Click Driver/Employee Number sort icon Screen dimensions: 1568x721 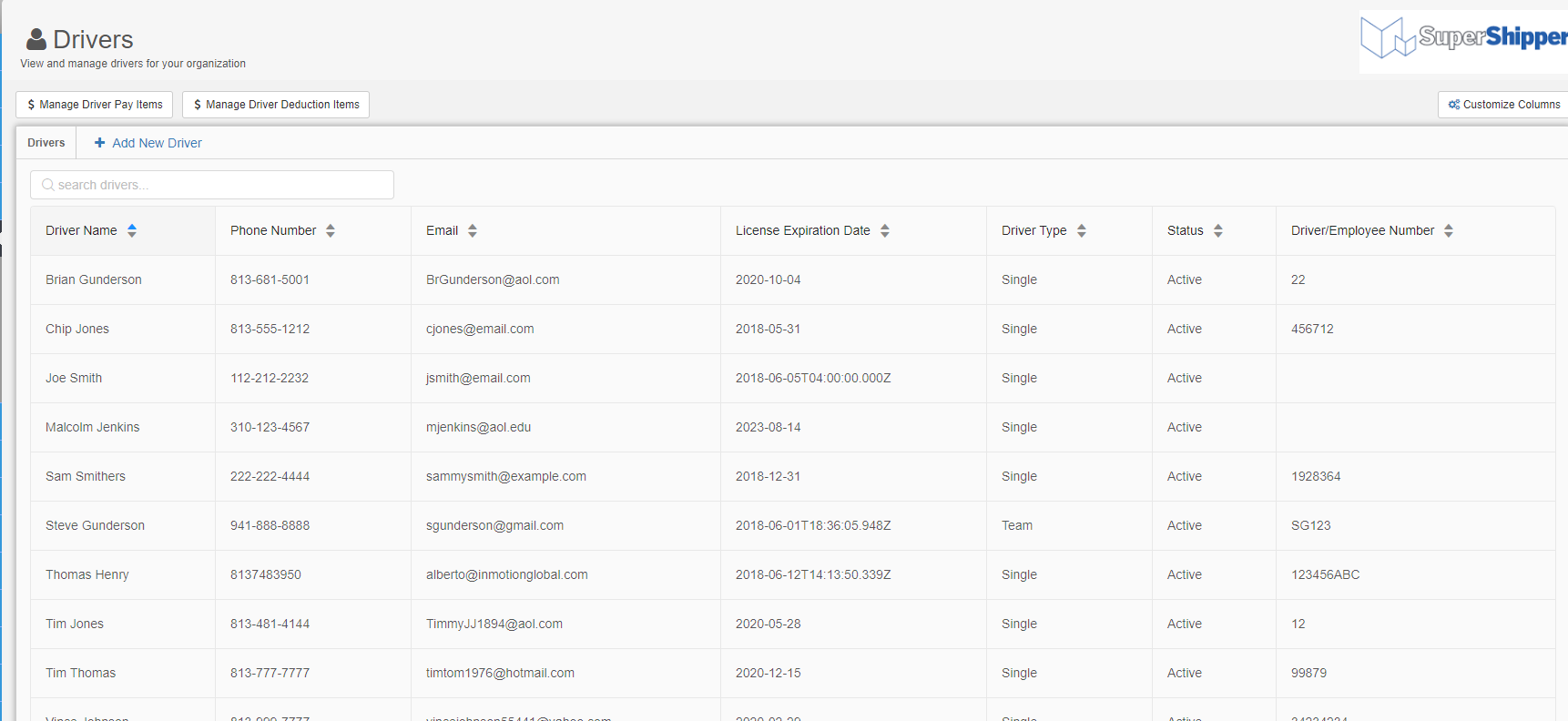(1449, 230)
